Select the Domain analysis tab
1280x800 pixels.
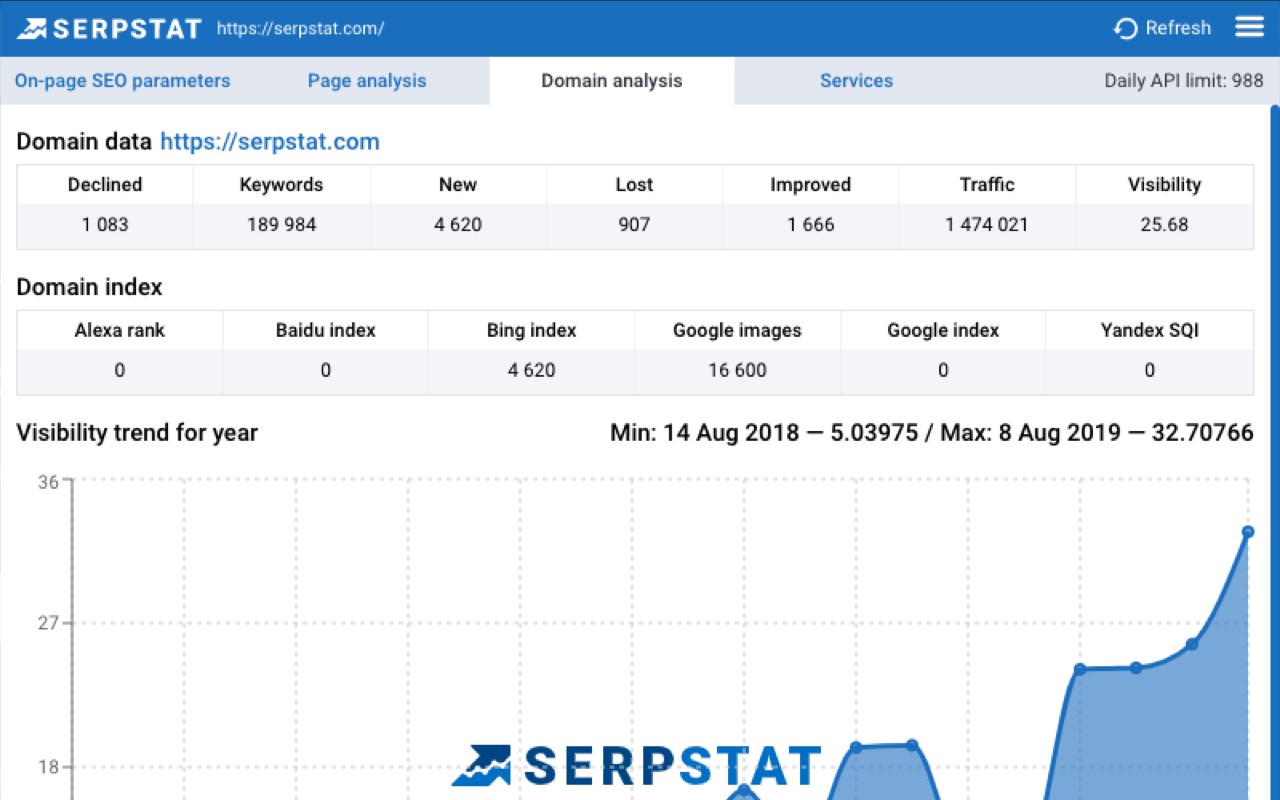click(x=612, y=81)
